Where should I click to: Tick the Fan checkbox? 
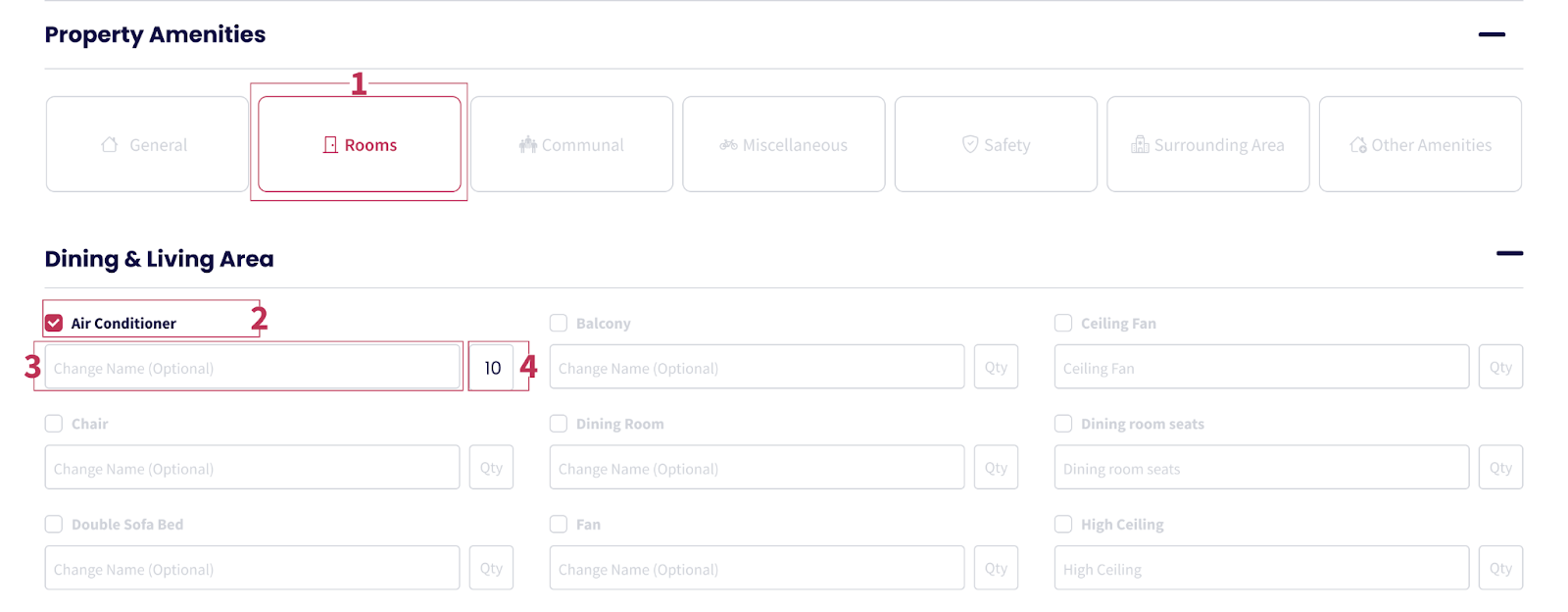[x=559, y=524]
